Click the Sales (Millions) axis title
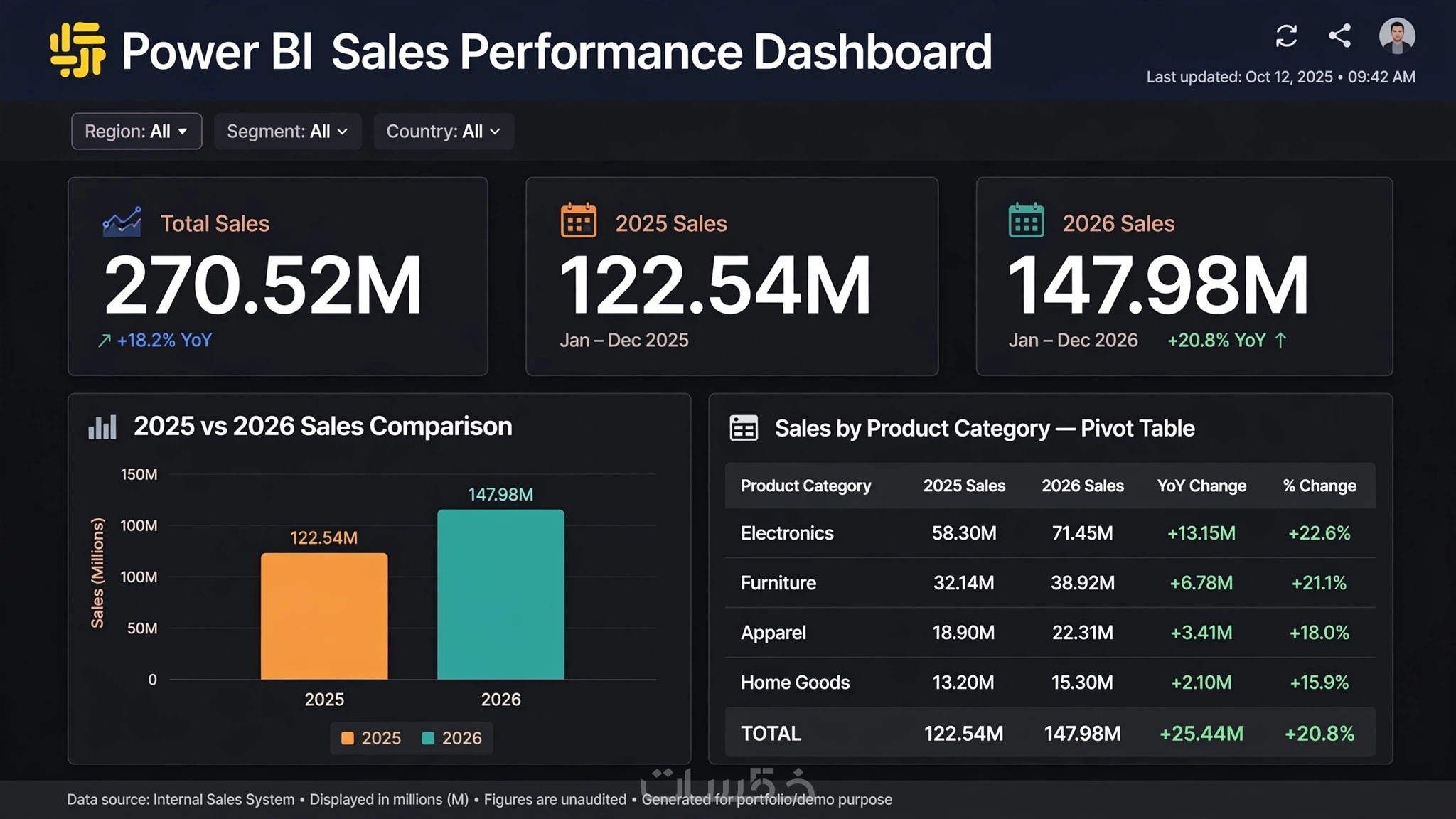Viewport: 1456px width, 819px height. pyautogui.click(x=97, y=573)
